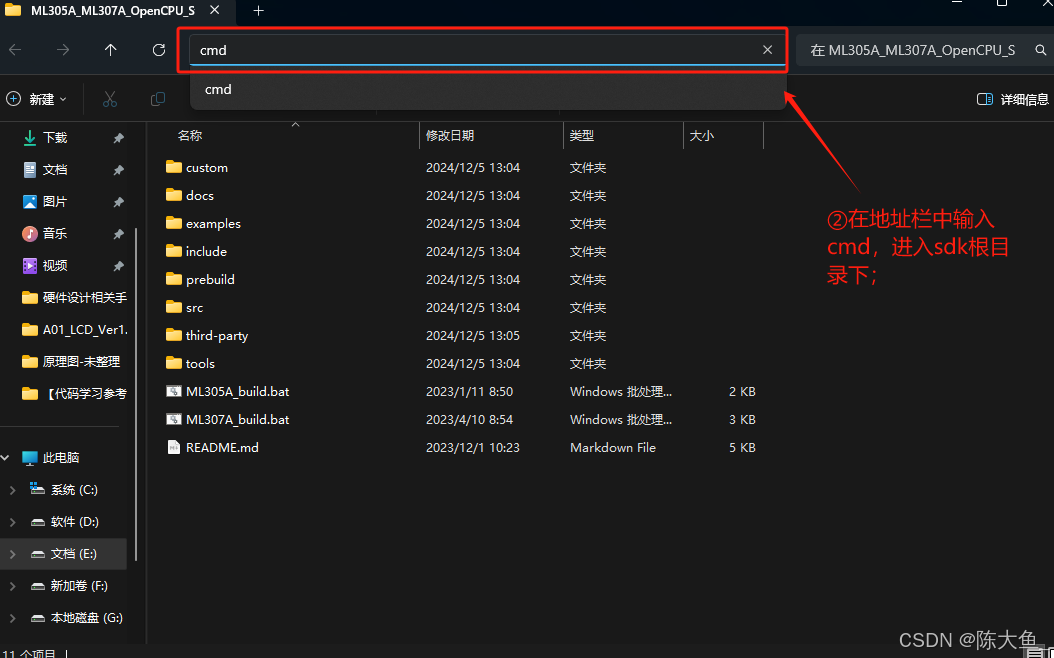Select the Cut (scissors) toolbar icon
1054x658 pixels.
click(110, 98)
